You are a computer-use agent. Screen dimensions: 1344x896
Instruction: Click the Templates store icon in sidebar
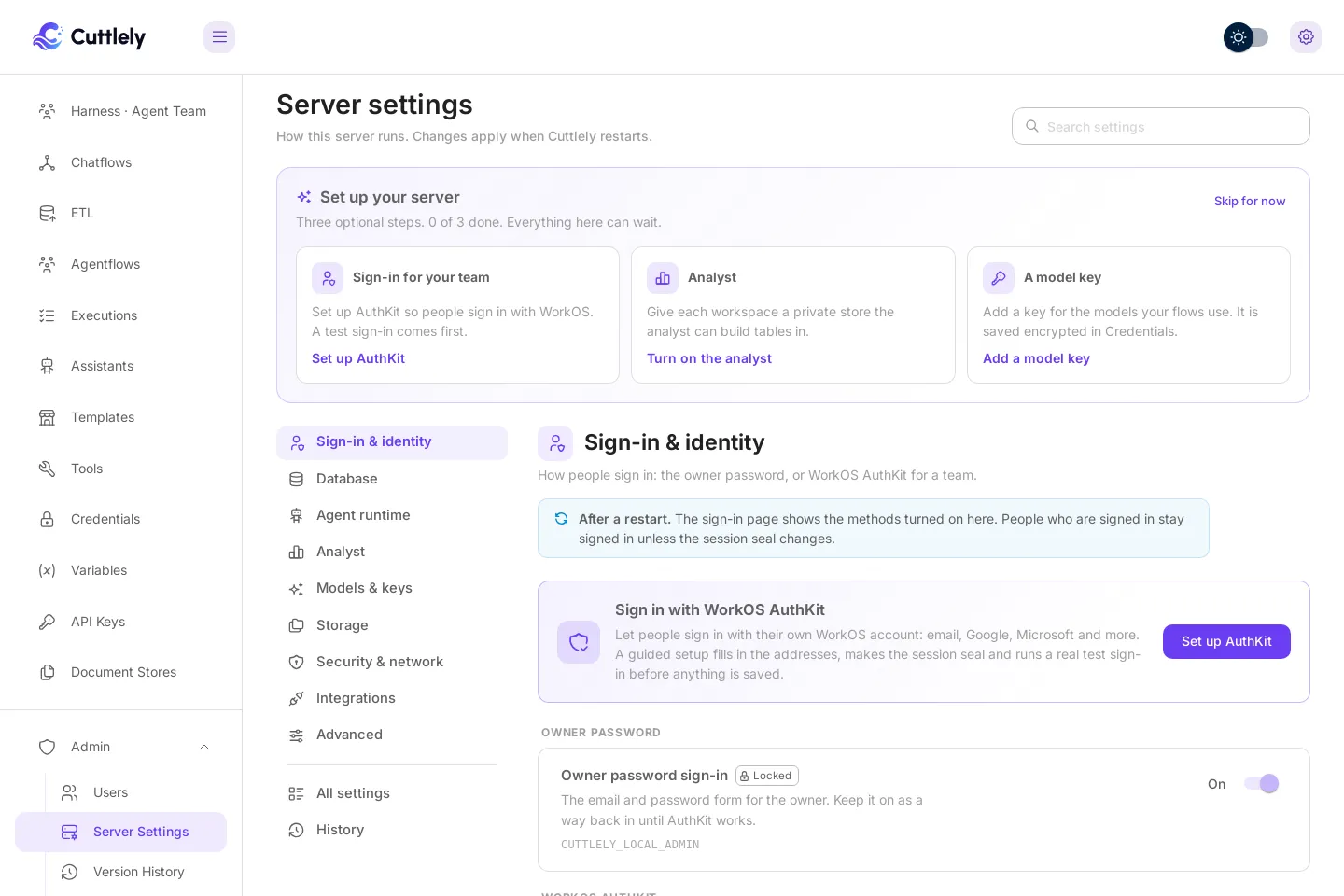[x=47, y=417]
